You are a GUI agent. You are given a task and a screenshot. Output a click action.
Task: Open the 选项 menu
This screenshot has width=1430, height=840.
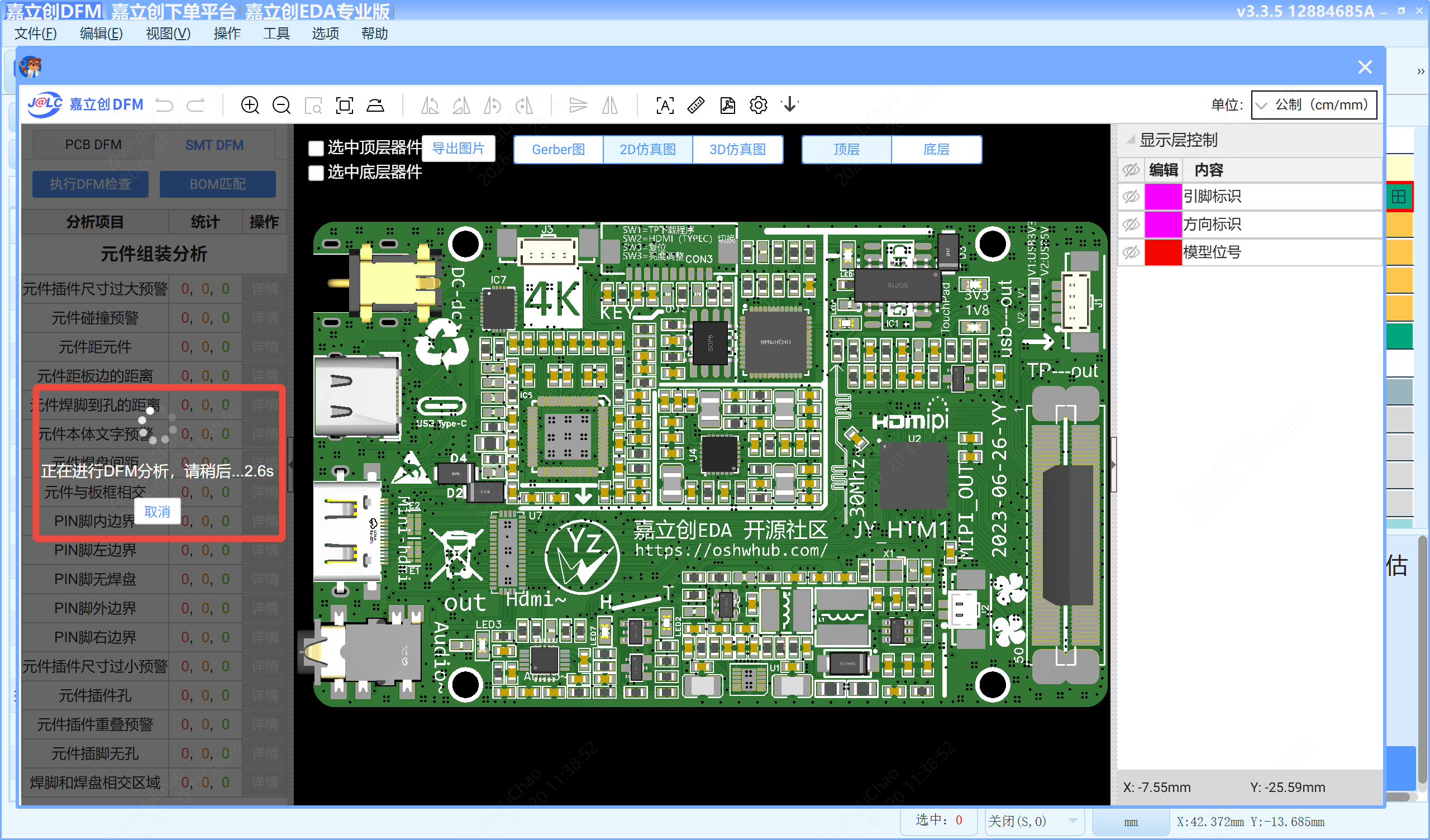coord(326,34)
